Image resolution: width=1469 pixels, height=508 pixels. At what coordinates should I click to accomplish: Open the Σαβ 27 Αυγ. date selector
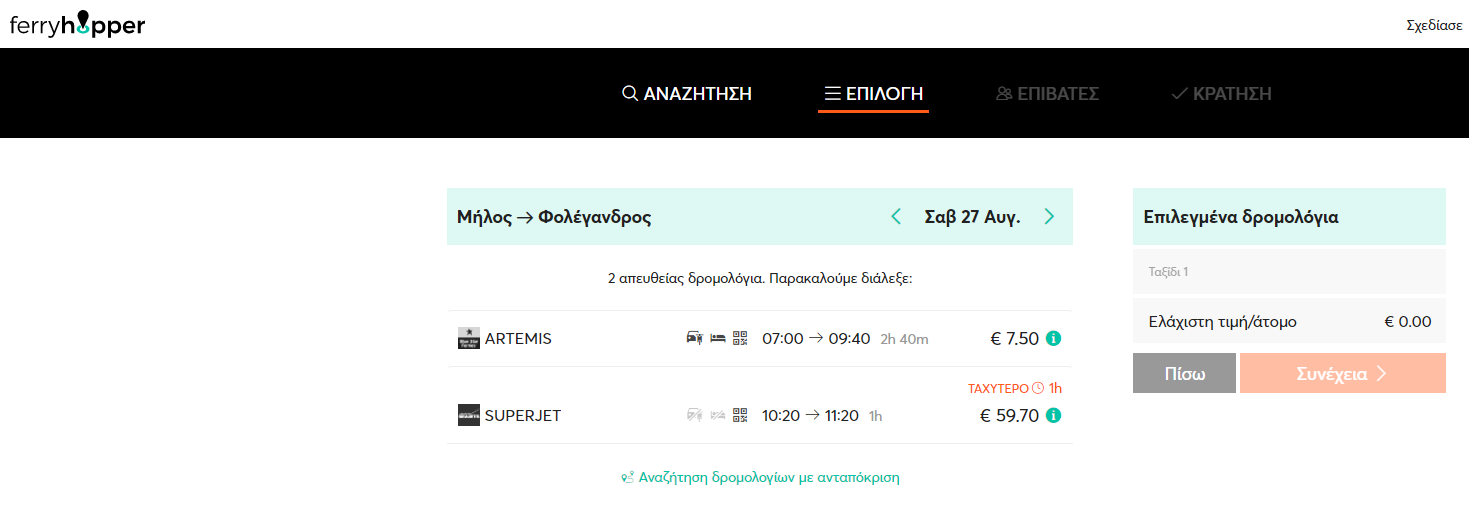(972, 217)
